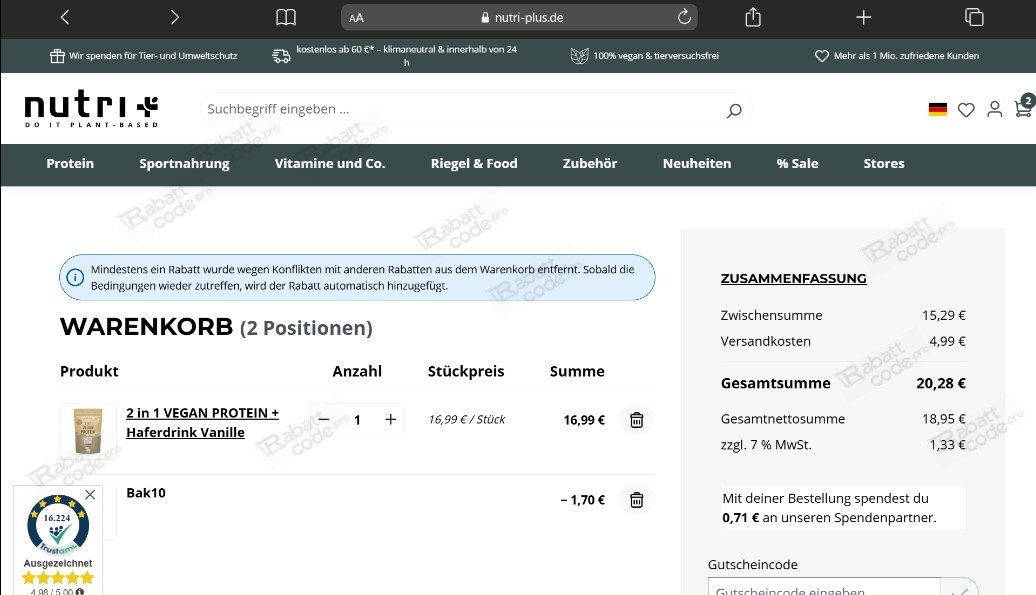Click the info icon in the discount notice
Image resolution: width=1036 pixels, height=595 pixels.
click(x=75, y=277)
